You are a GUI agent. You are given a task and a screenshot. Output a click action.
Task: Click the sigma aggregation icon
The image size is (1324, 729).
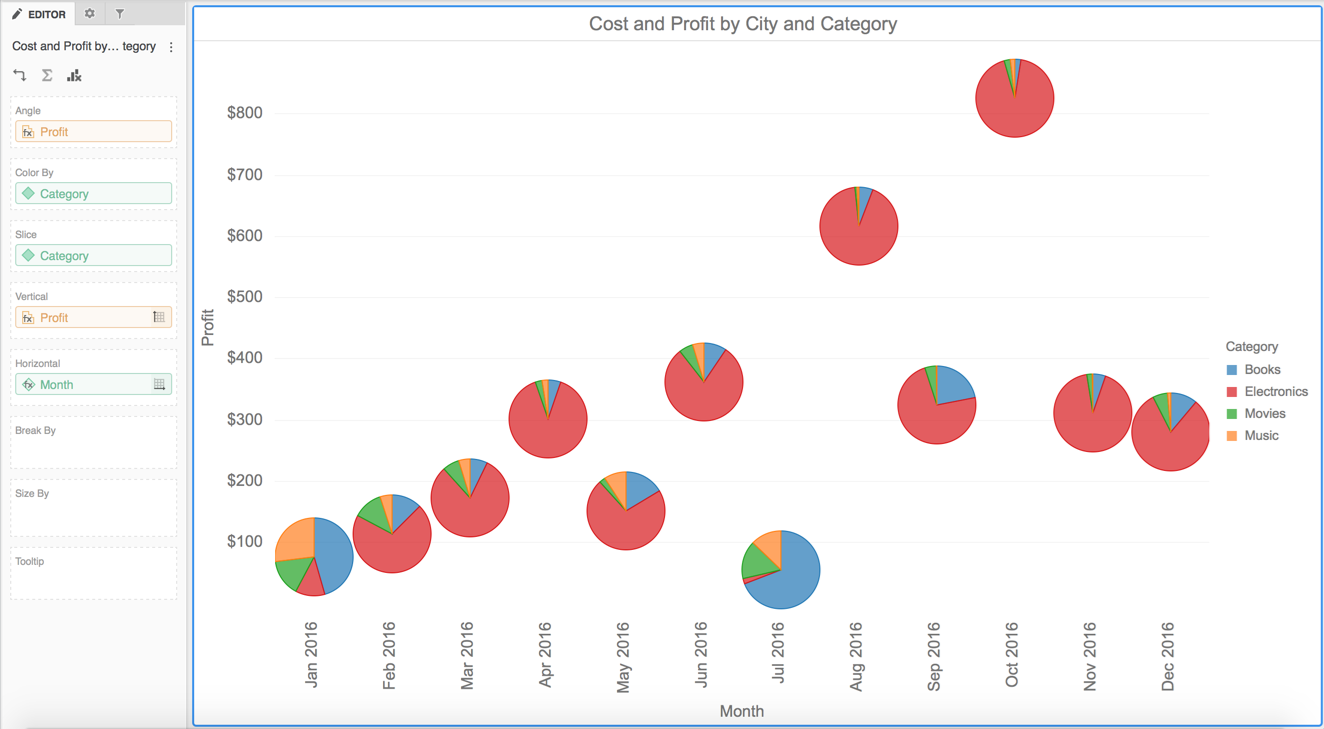[x=46, y=74]
